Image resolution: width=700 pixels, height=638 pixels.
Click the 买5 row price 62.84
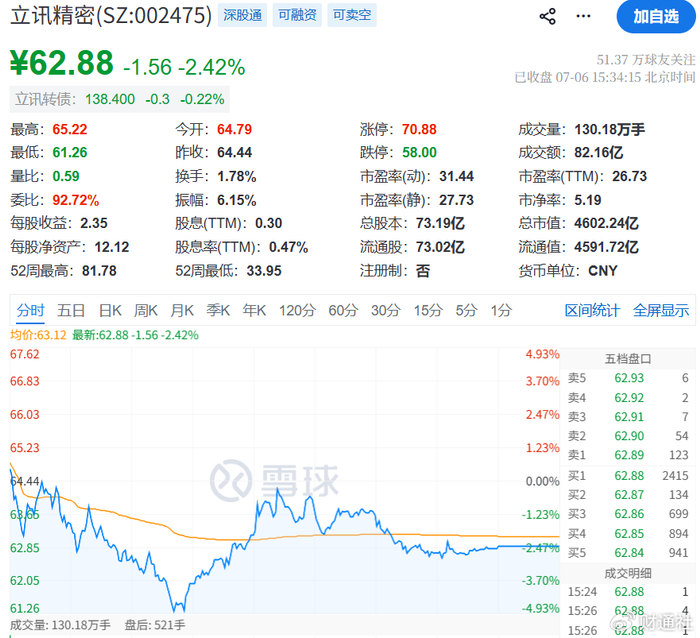click(629, 553)
